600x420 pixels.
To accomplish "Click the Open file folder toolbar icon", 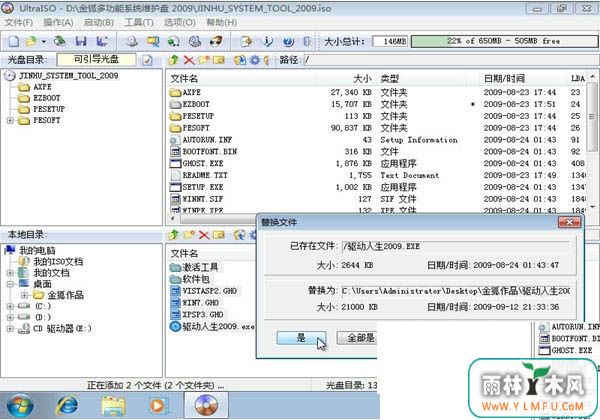I will (31, 41).
